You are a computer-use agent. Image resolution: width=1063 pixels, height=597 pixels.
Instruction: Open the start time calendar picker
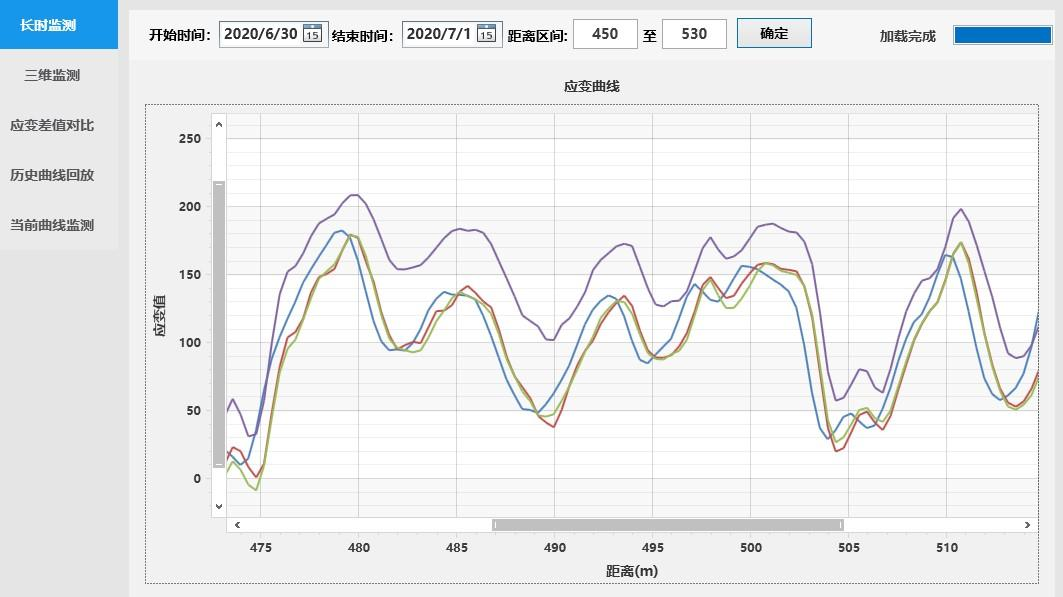pos(313,34)
